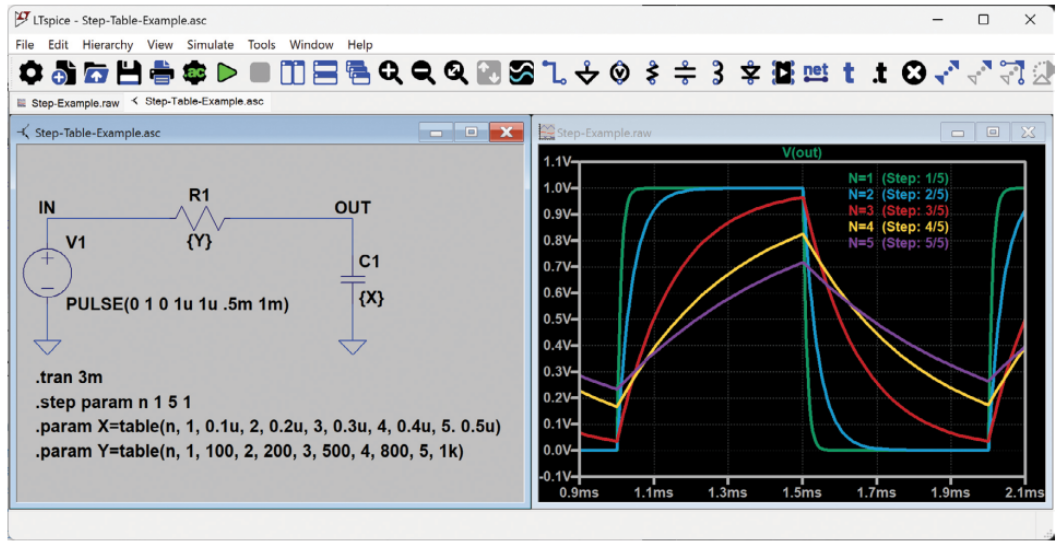Screen dimensions: 1060x548
Task: Select the Net name label tool
Action: 816,72
